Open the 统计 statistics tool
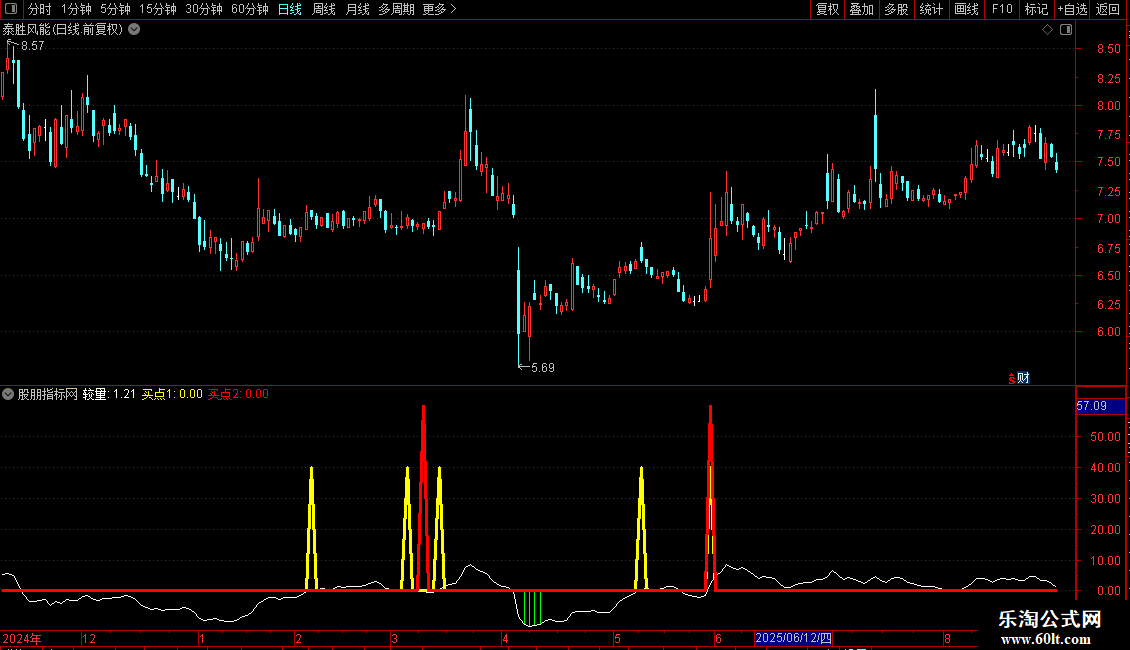This screenshot has height=650, width=1130. pos(931,9)
